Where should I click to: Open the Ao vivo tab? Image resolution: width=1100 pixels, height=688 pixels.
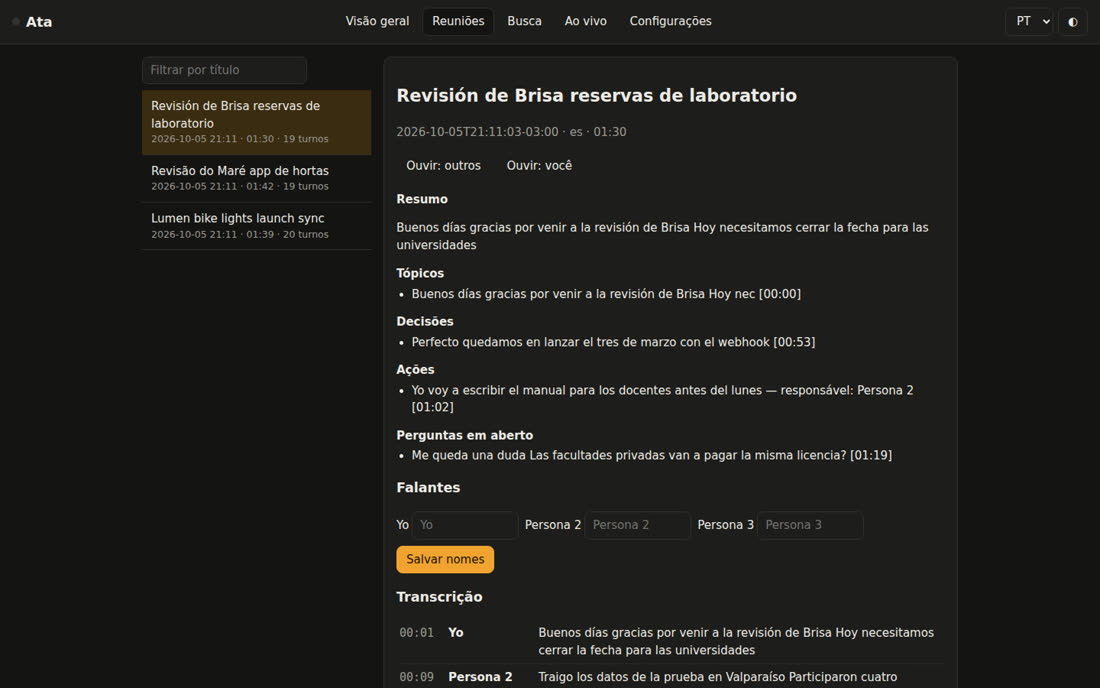(585, 21)
